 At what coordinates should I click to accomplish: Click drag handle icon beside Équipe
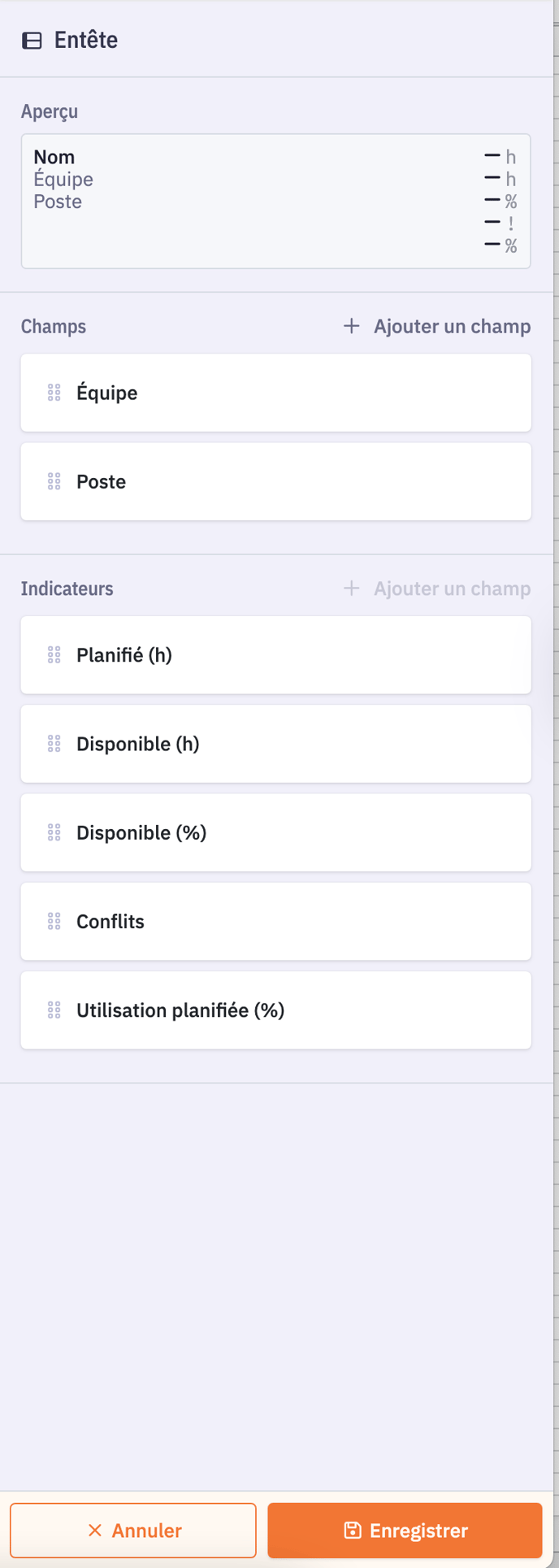(54, 393)
